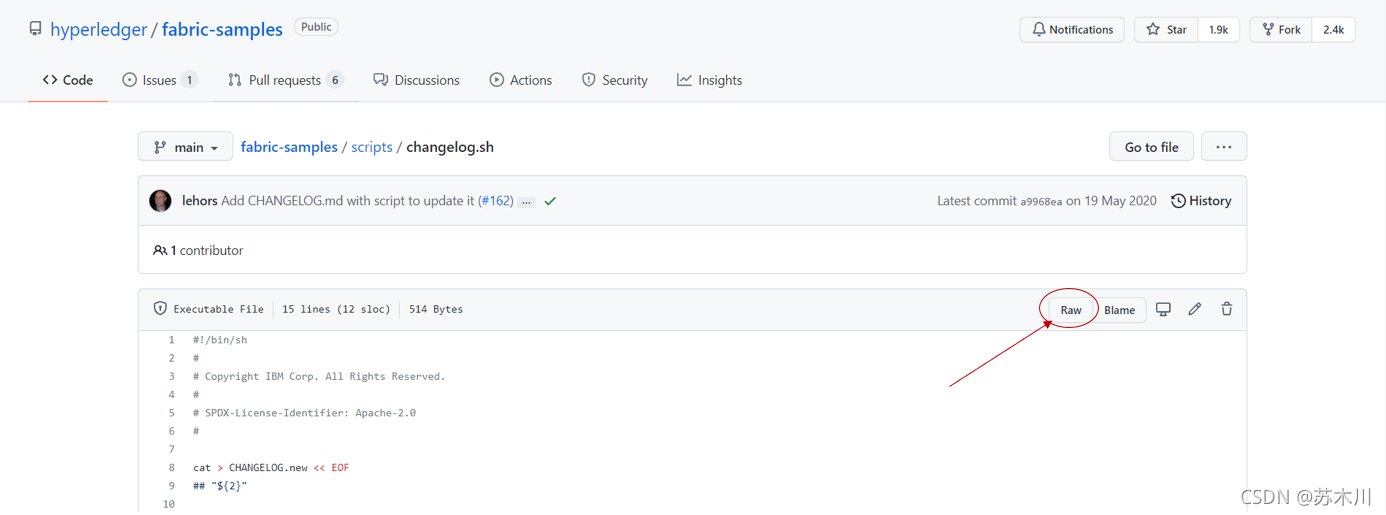Click the Go to file button
Image resolution: width=1386 pixels, height=515 pixels.
[1151, 147]
